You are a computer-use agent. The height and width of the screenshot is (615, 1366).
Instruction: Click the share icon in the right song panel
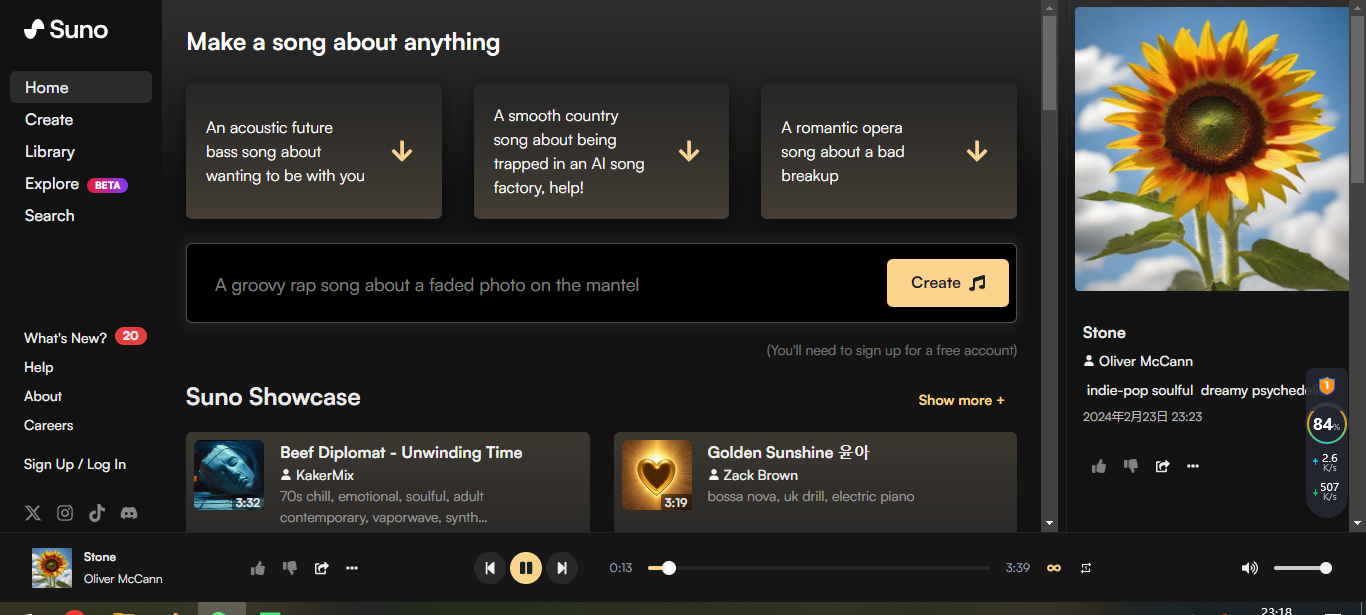coord(1162,466)
